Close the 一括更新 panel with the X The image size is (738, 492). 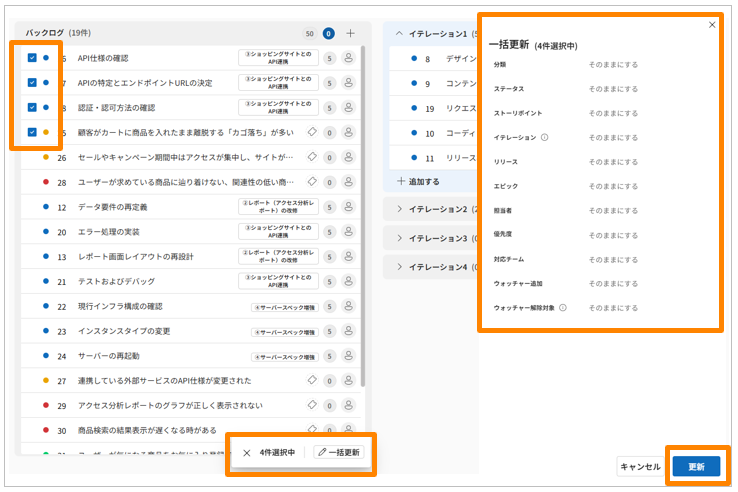click(x=712, y=25)
